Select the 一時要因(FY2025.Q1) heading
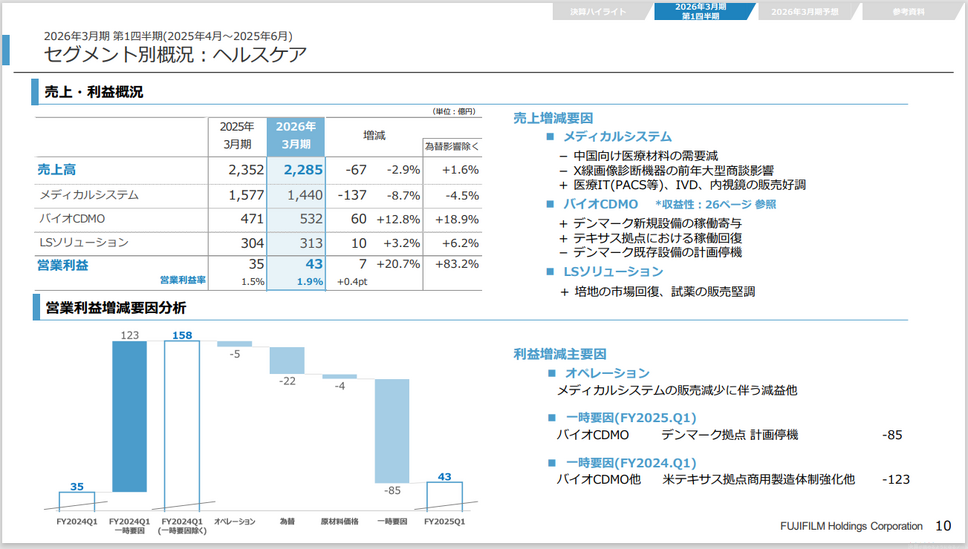This screenshot has width=968, height=549. 631,418
